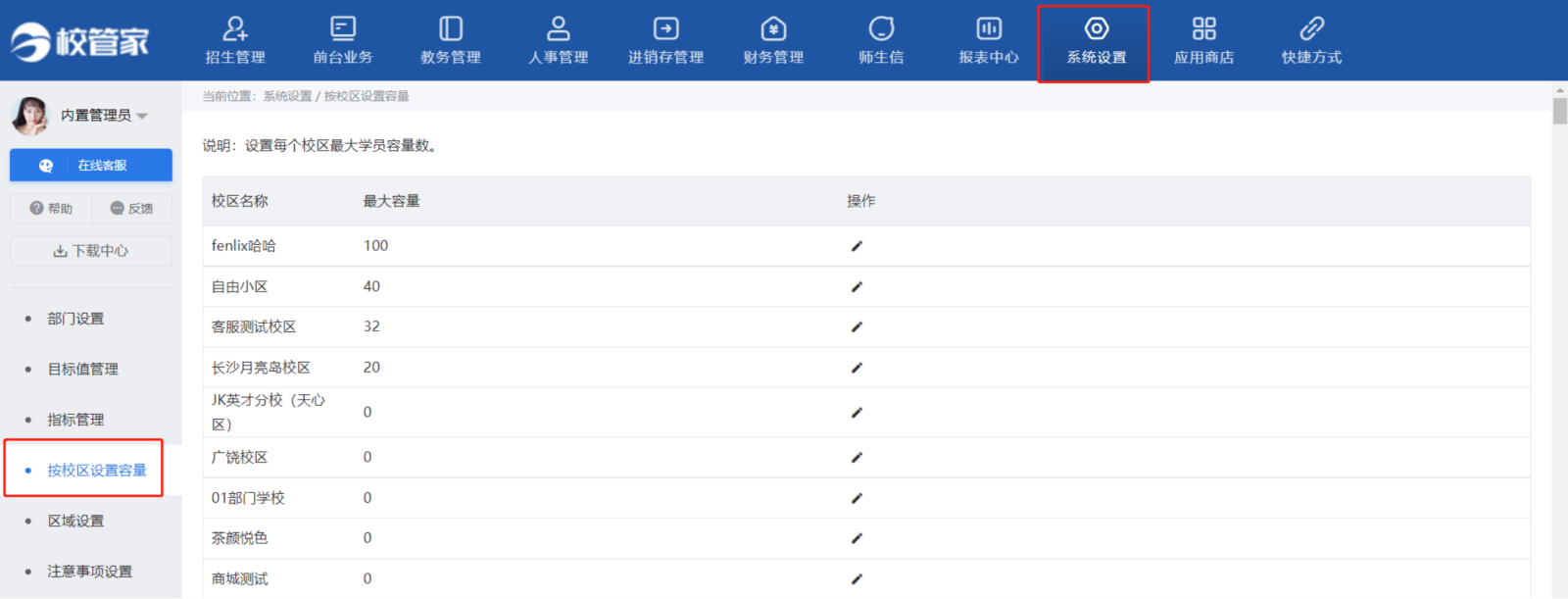
Task: Click the 校管家 logo
Action: (80, 41)
